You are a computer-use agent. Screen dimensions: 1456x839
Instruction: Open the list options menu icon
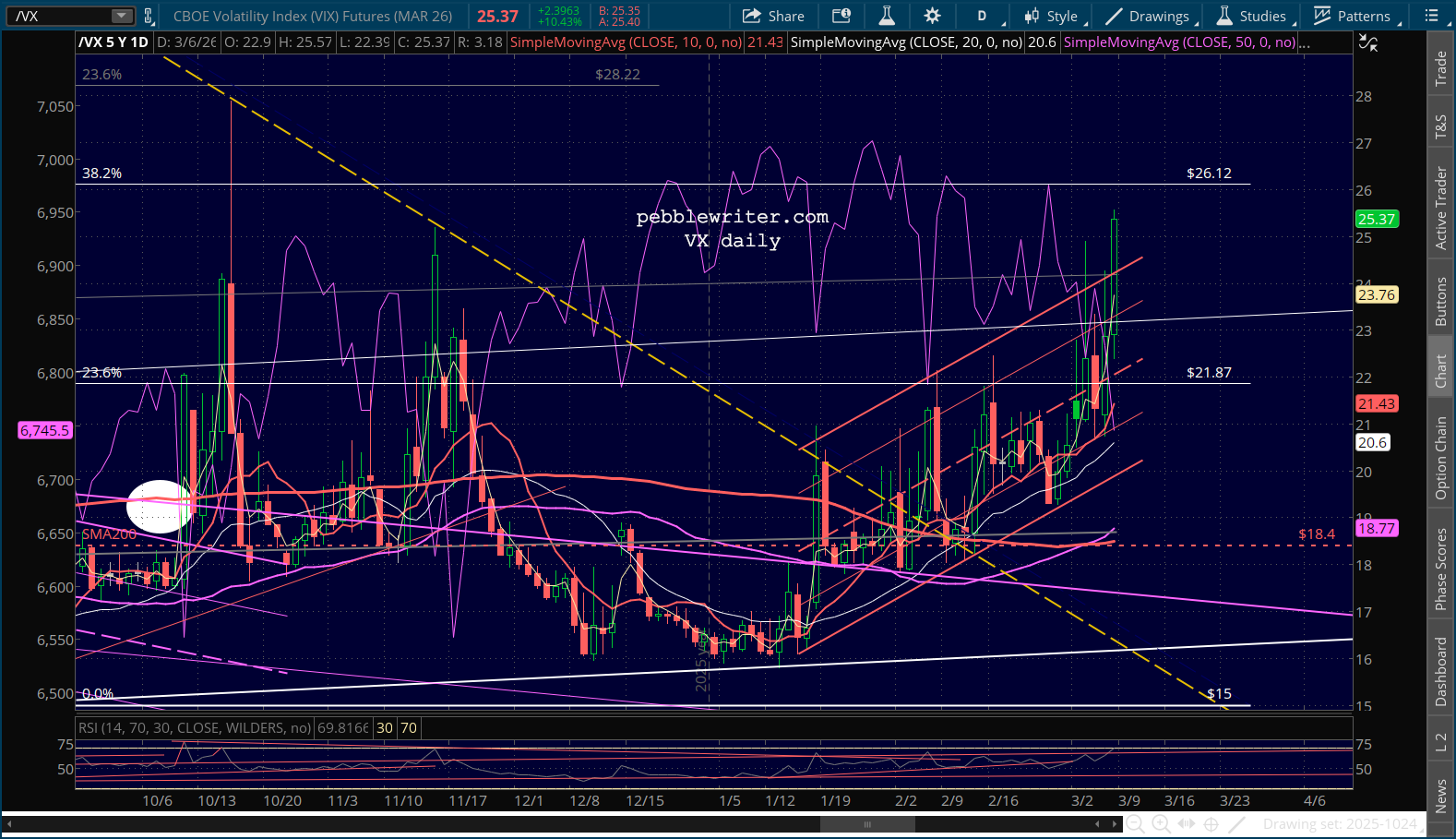[x=1431, y=16]
